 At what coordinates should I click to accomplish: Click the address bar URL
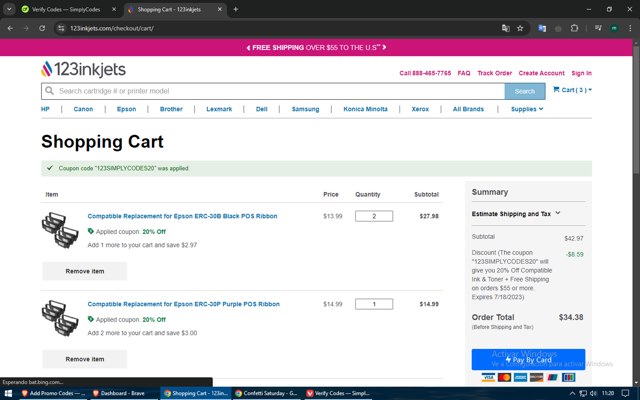pyautogui.click(x=112, y=28)
